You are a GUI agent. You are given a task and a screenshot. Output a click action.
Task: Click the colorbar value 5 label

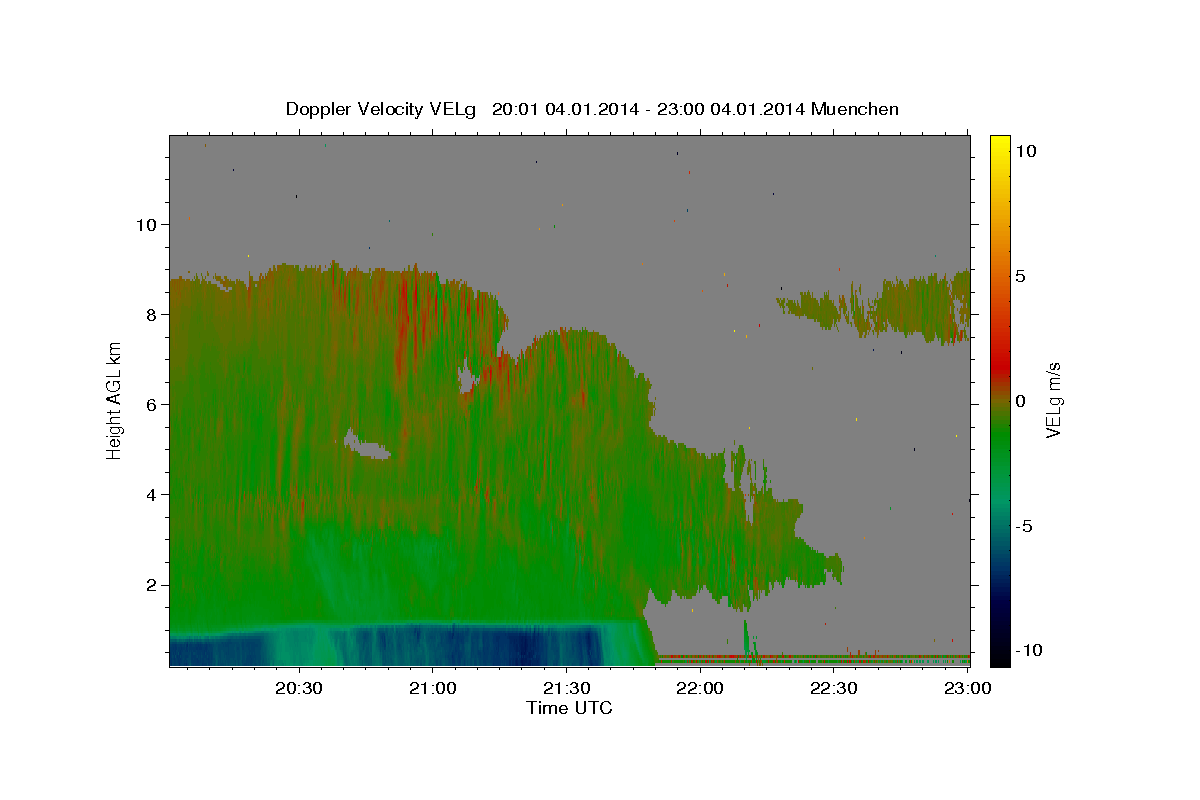pos(1020,275)
